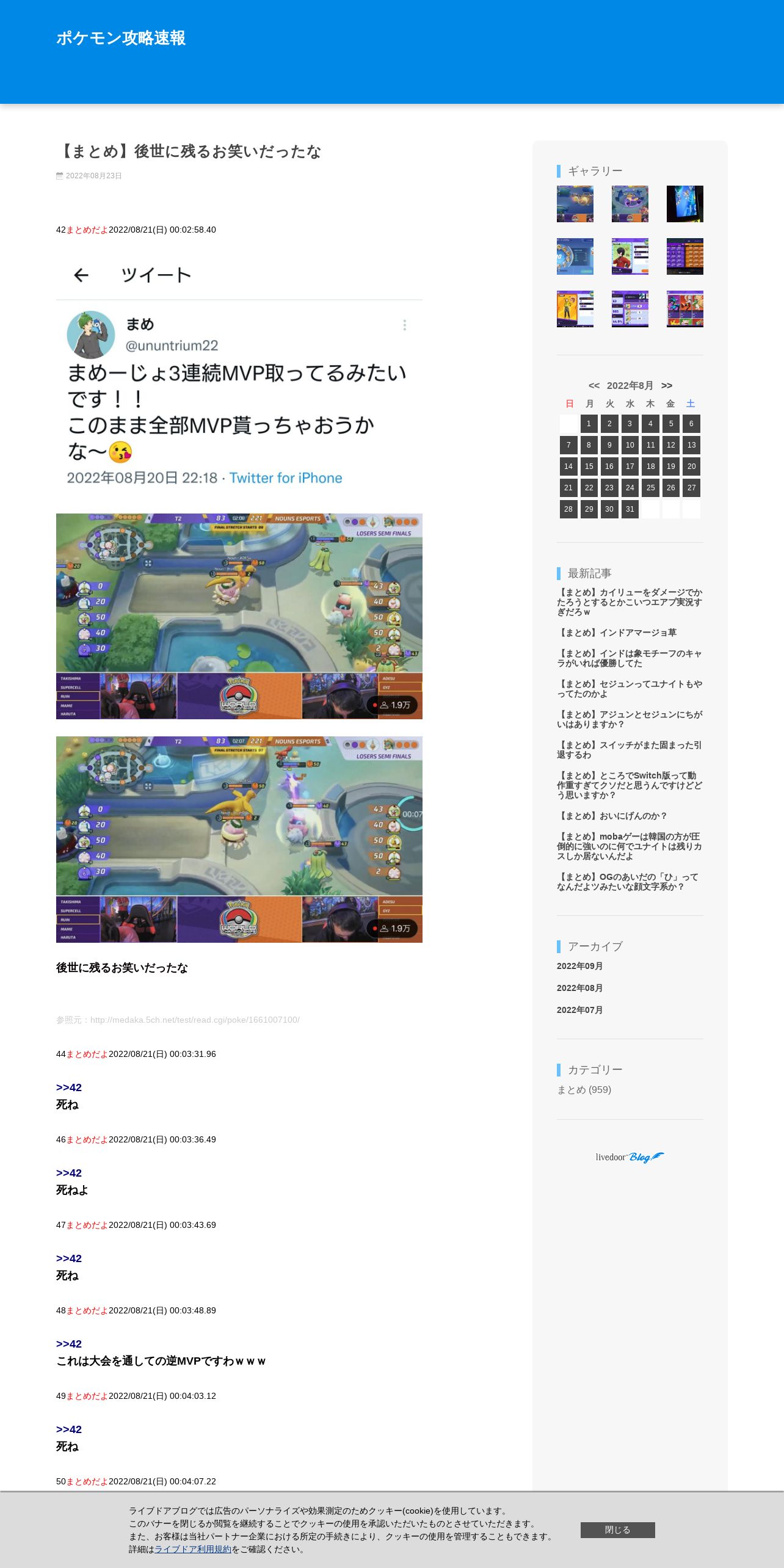Open article インドアマージョ草
The height and width of the screenshot is (1568, 784).
(x=617, y=633)
